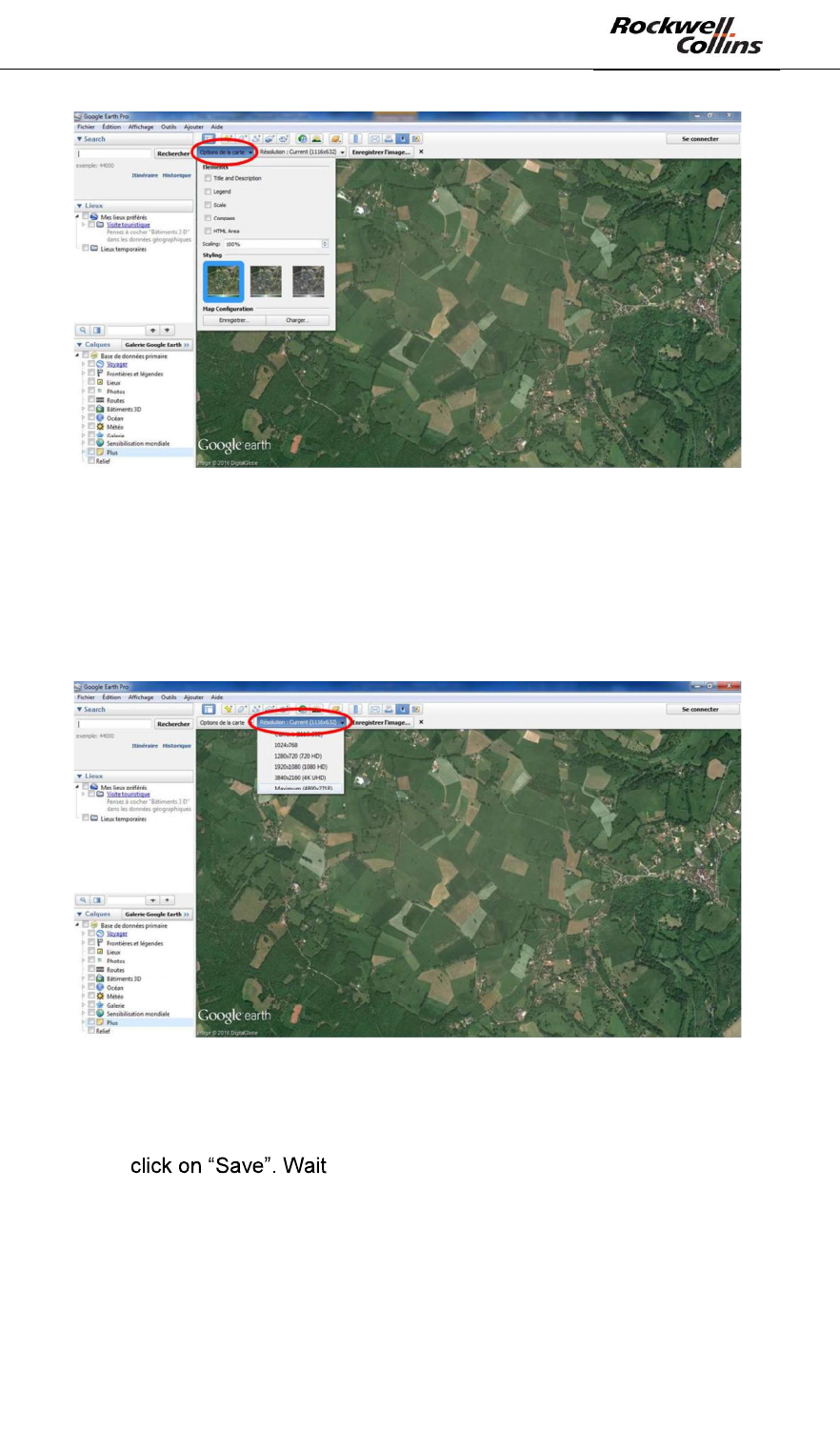Image resolution: width=840 pixels, height=1431 pixels.
Task: Open the circled Résolution : Current dropdown
Action: tap(301, 723)
